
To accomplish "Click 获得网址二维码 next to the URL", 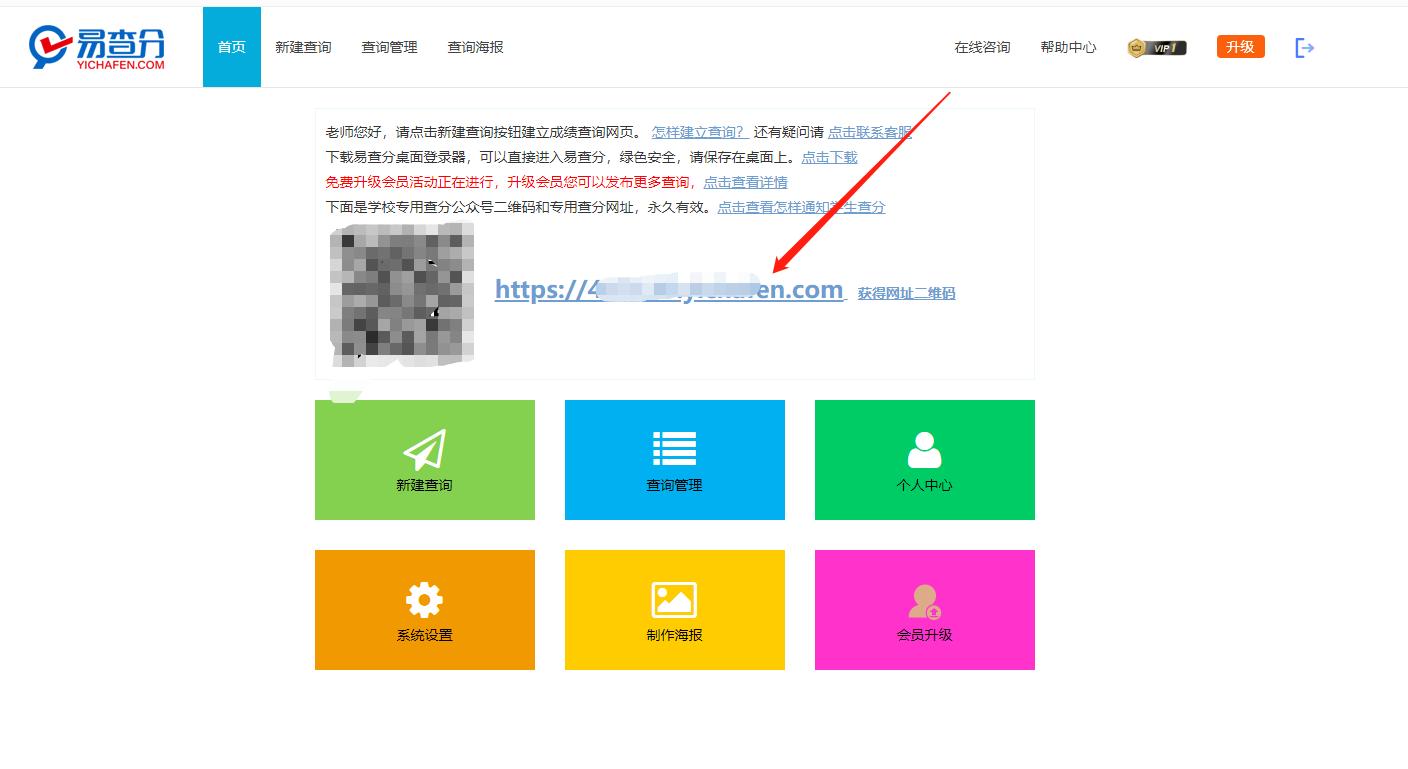I will click(905, 292).
